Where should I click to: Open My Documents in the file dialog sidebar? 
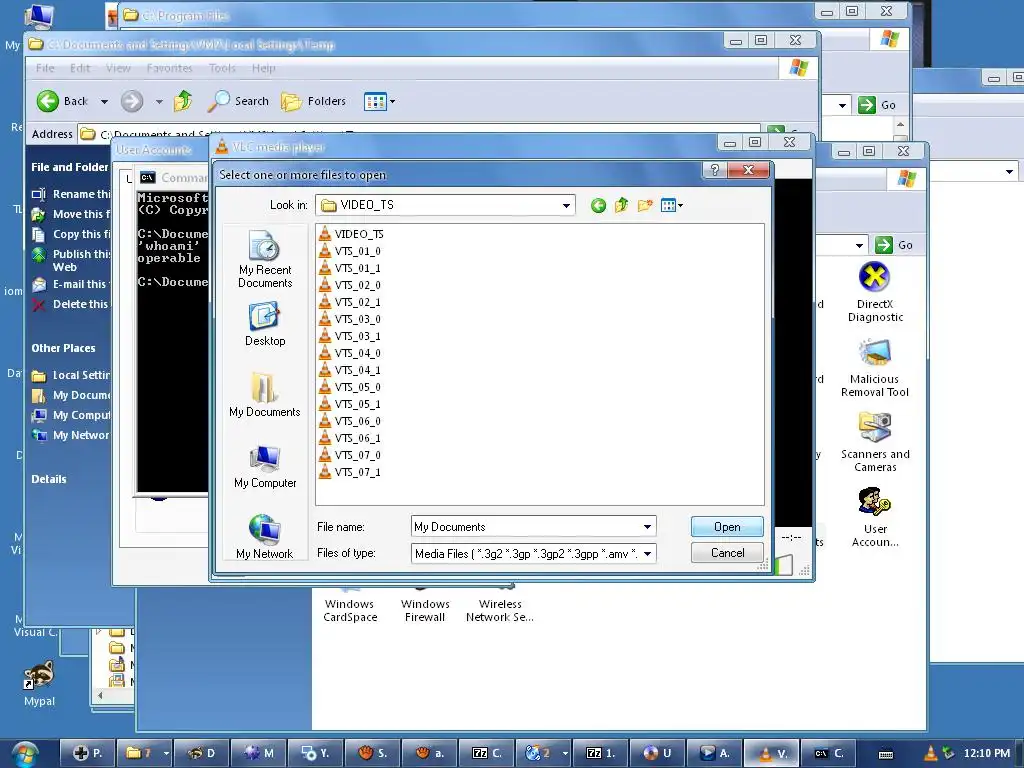pyautogui.click(x=264, y=394)
